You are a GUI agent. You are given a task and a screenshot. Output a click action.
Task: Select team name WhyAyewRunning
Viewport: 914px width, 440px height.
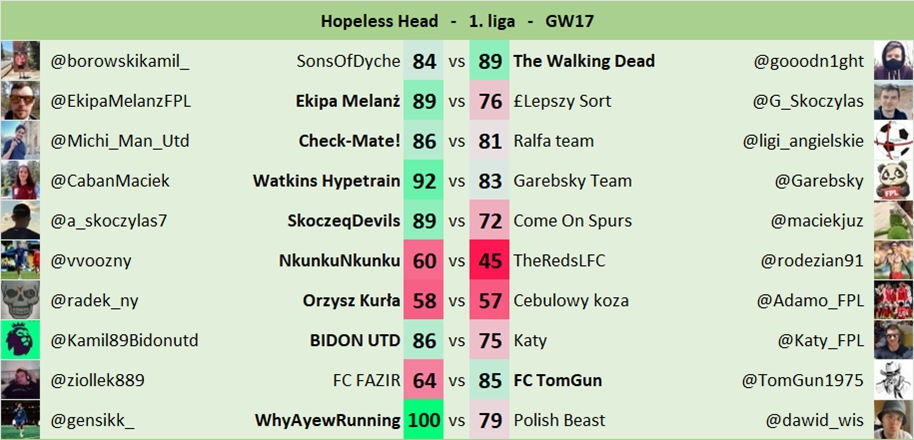click(x=327, y=420)
